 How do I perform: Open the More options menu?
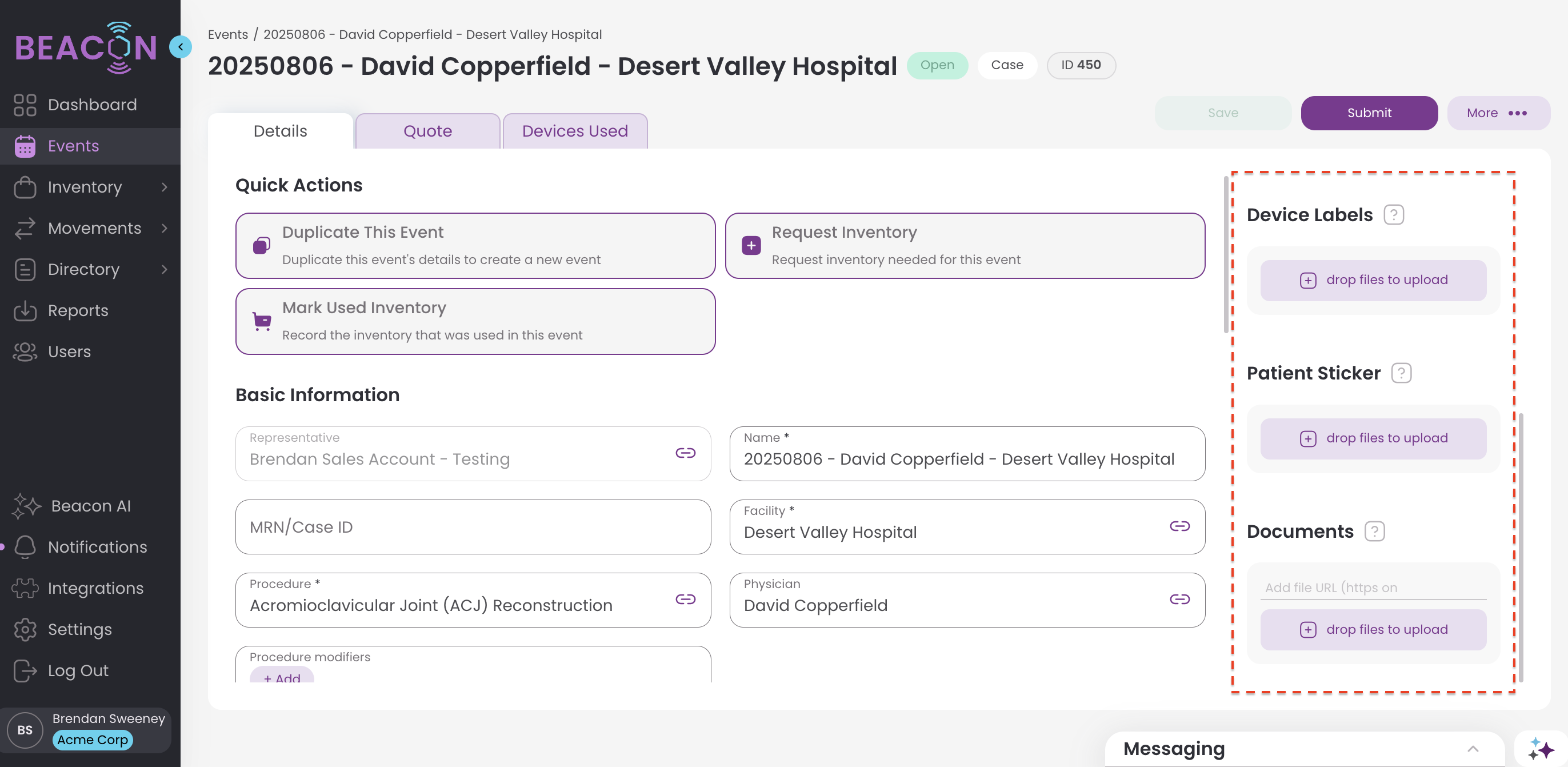1497,113
